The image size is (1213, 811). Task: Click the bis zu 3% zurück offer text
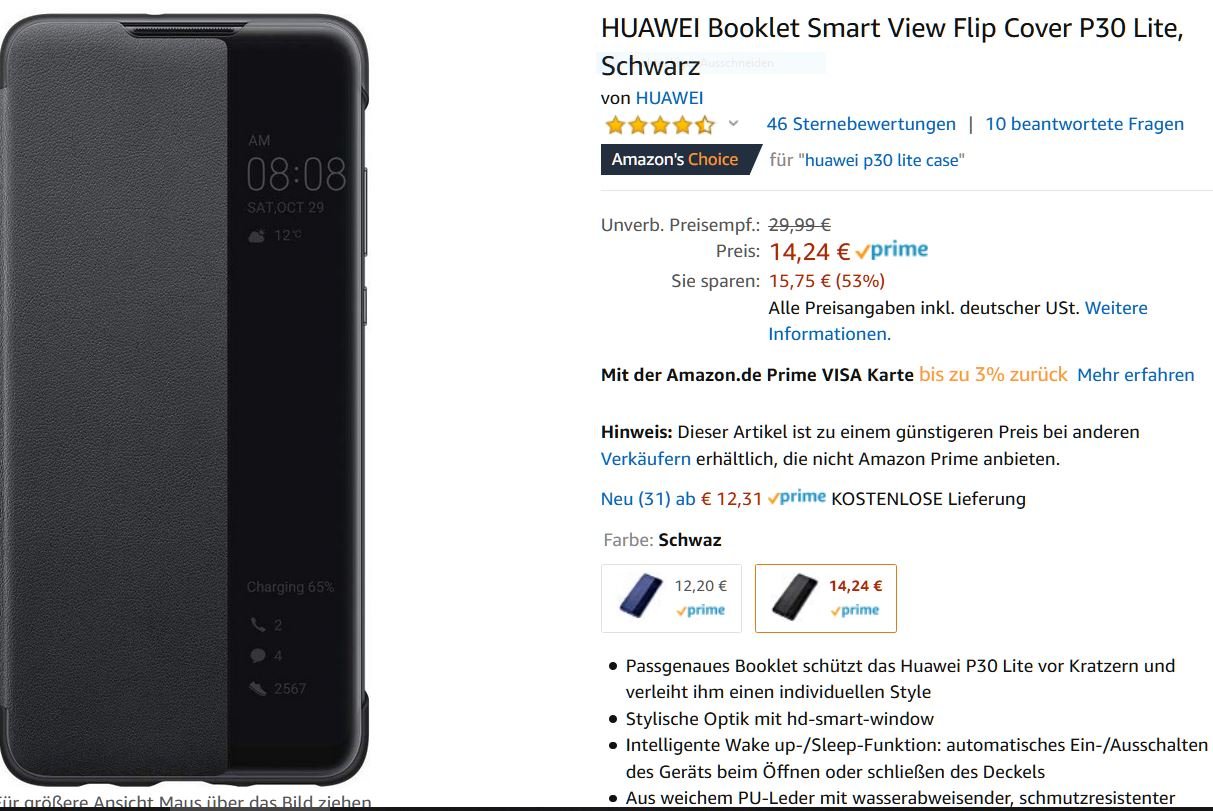point(993,374)
